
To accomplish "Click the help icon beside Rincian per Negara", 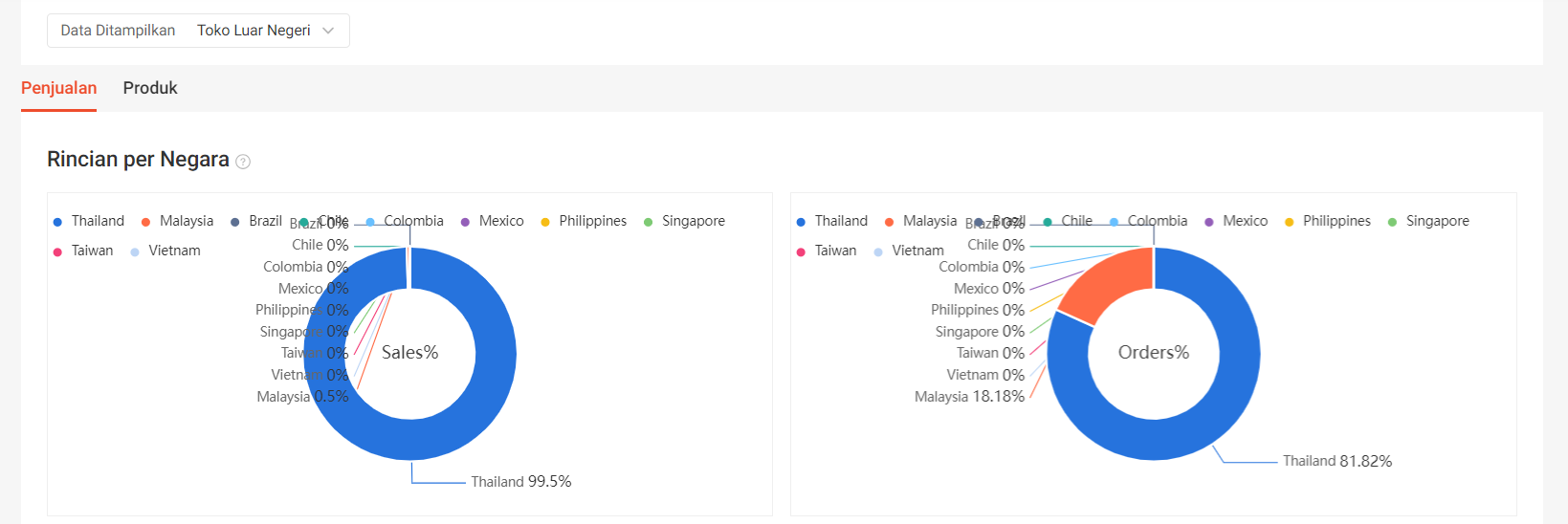I will (243, 162).
